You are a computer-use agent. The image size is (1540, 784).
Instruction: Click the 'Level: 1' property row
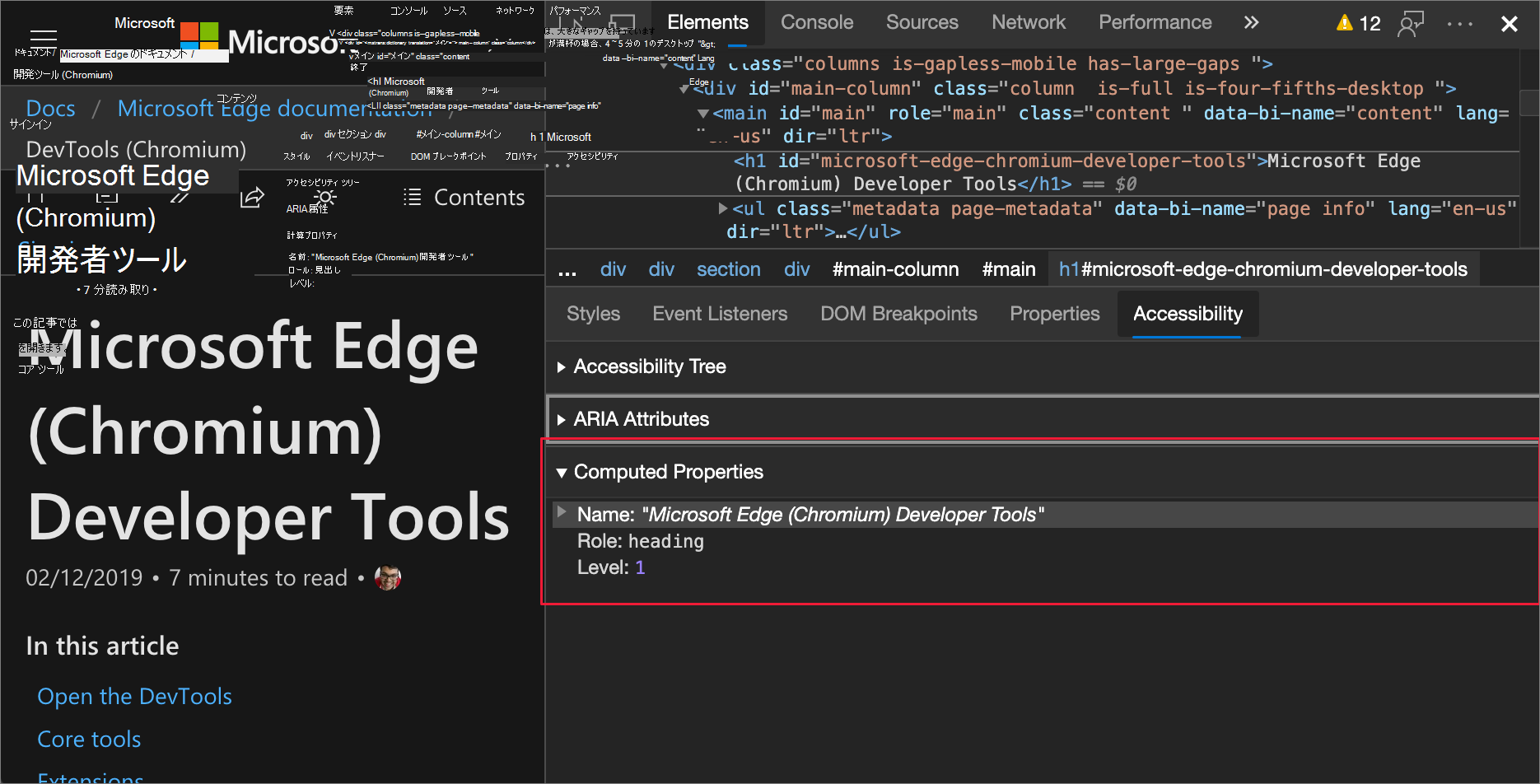611,567
